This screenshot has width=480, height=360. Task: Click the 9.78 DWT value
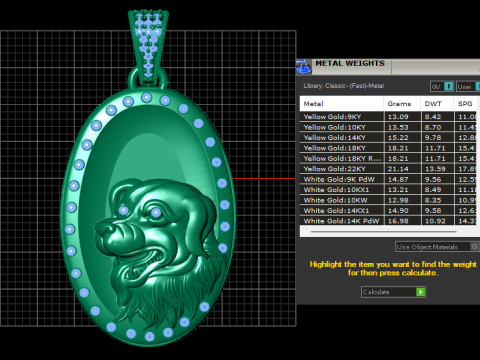point(433,137)
